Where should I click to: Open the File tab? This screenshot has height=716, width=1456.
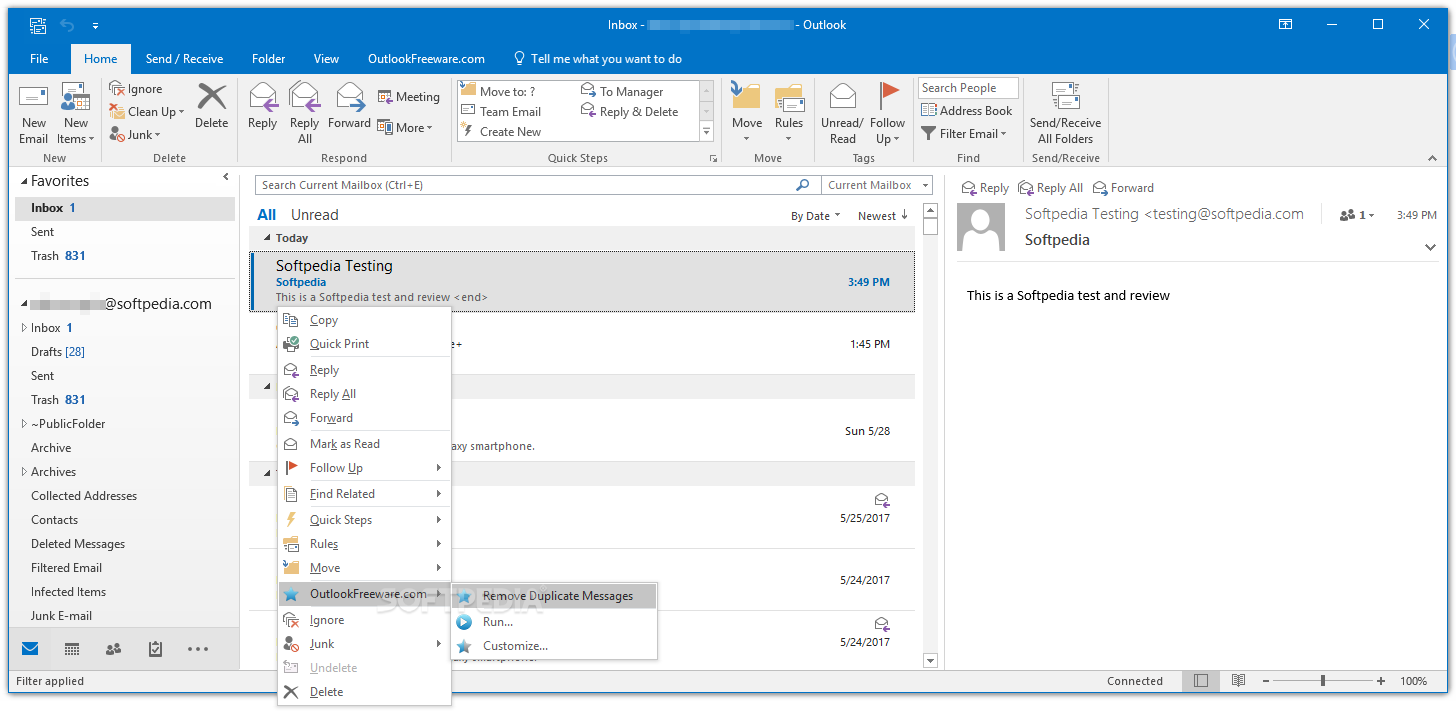(x=39, y=59)
